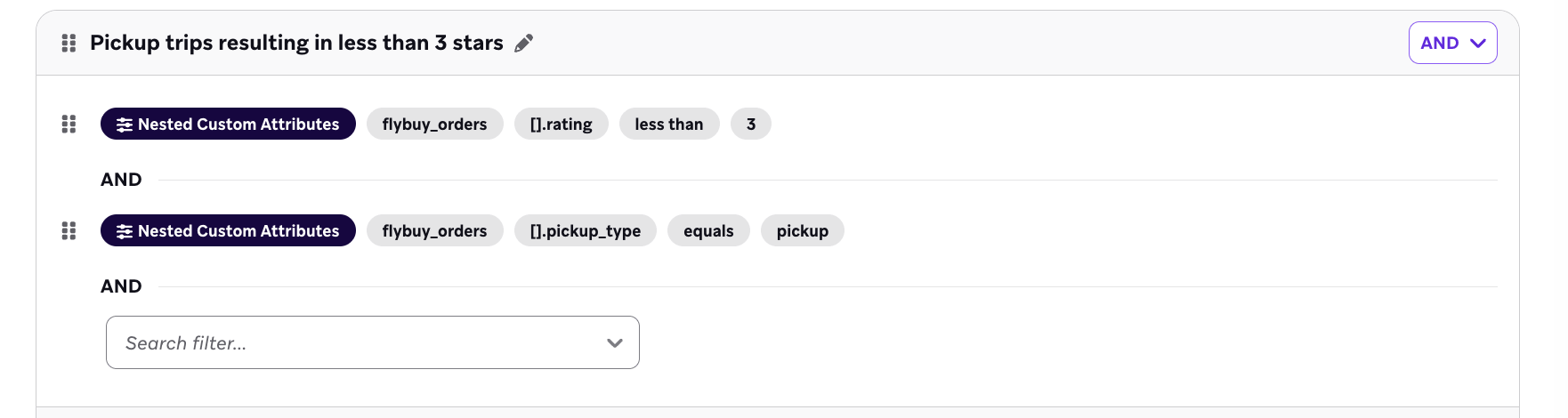Click the drag handle beside the group title
Screen dimensions: 1568x418
point(69,43)
